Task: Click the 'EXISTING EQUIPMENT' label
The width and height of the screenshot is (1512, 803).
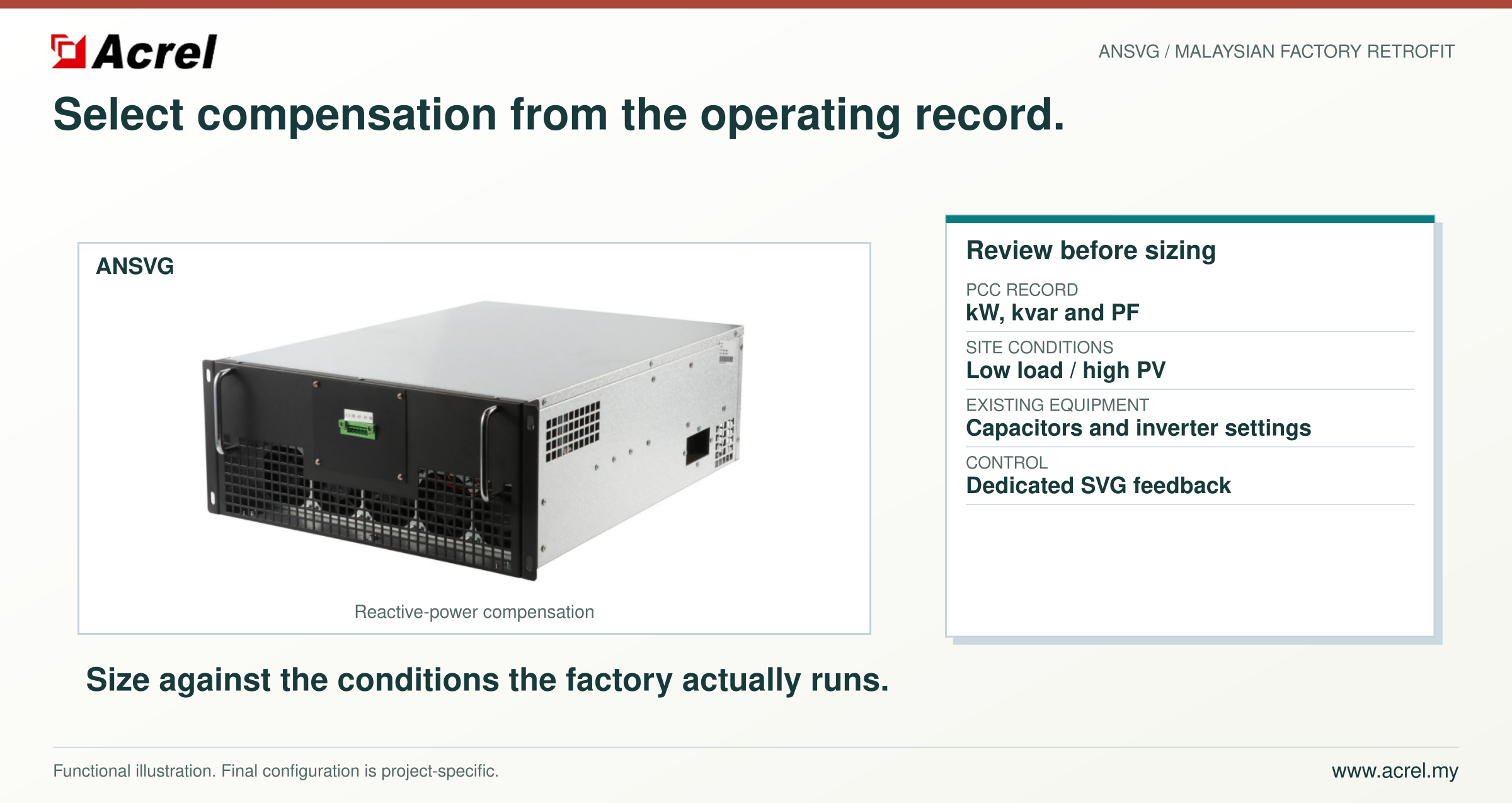Action: pyautogui.click(x=1057, y=405)
